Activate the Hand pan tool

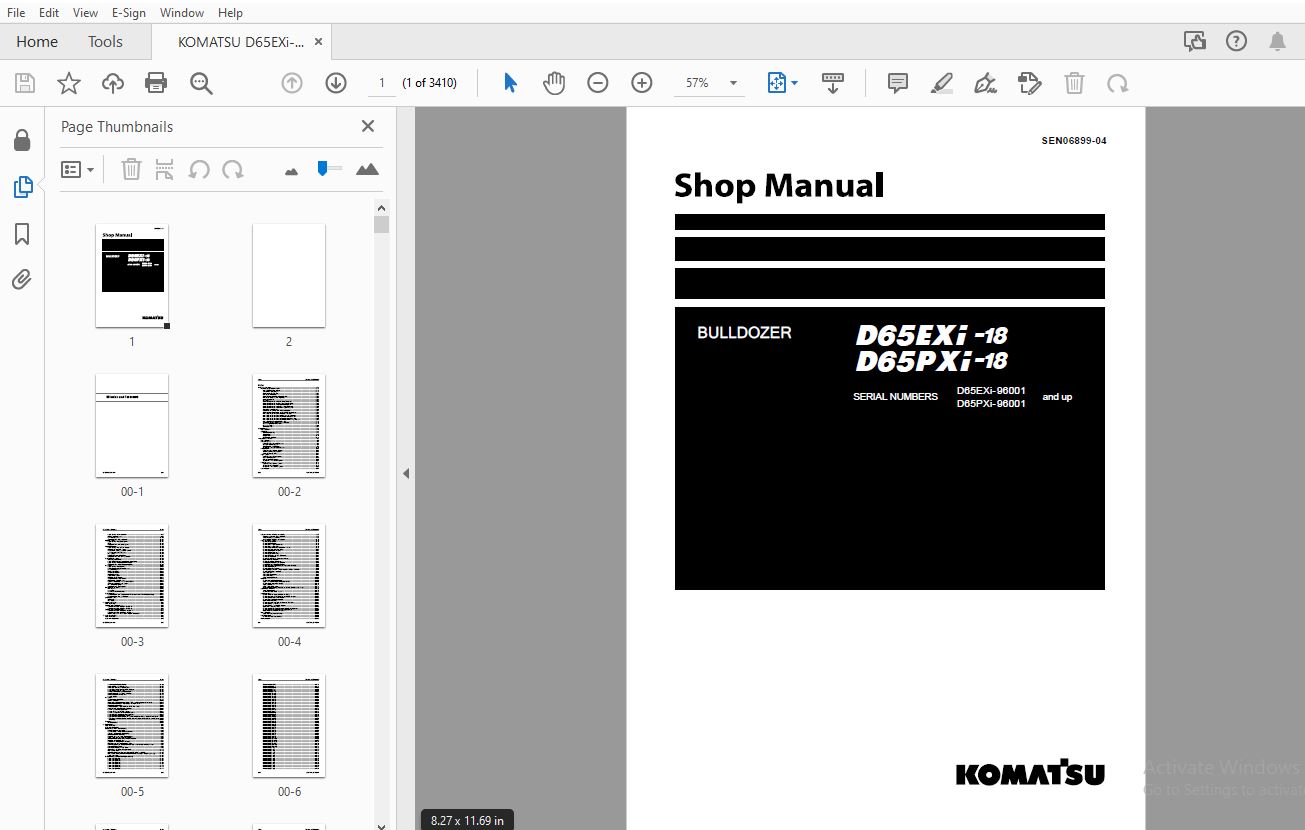click(x=554, y=83)
